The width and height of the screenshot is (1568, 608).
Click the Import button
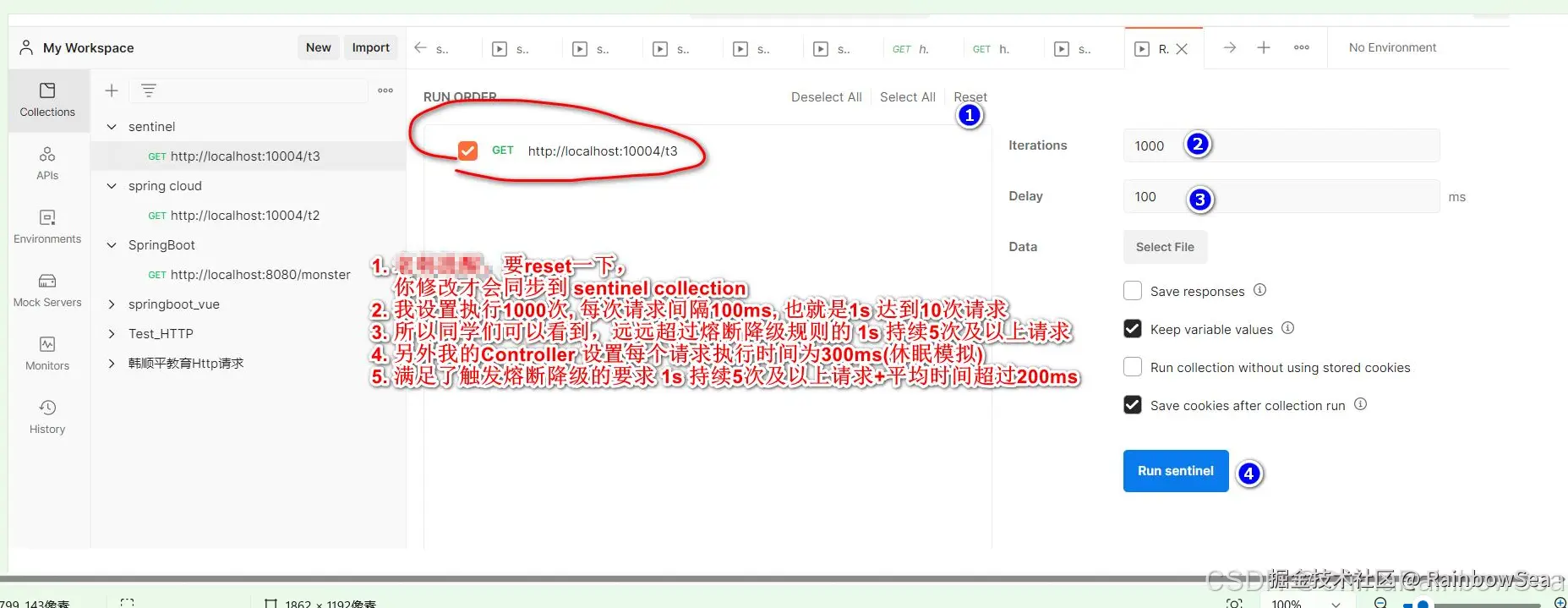coord(370,47)
